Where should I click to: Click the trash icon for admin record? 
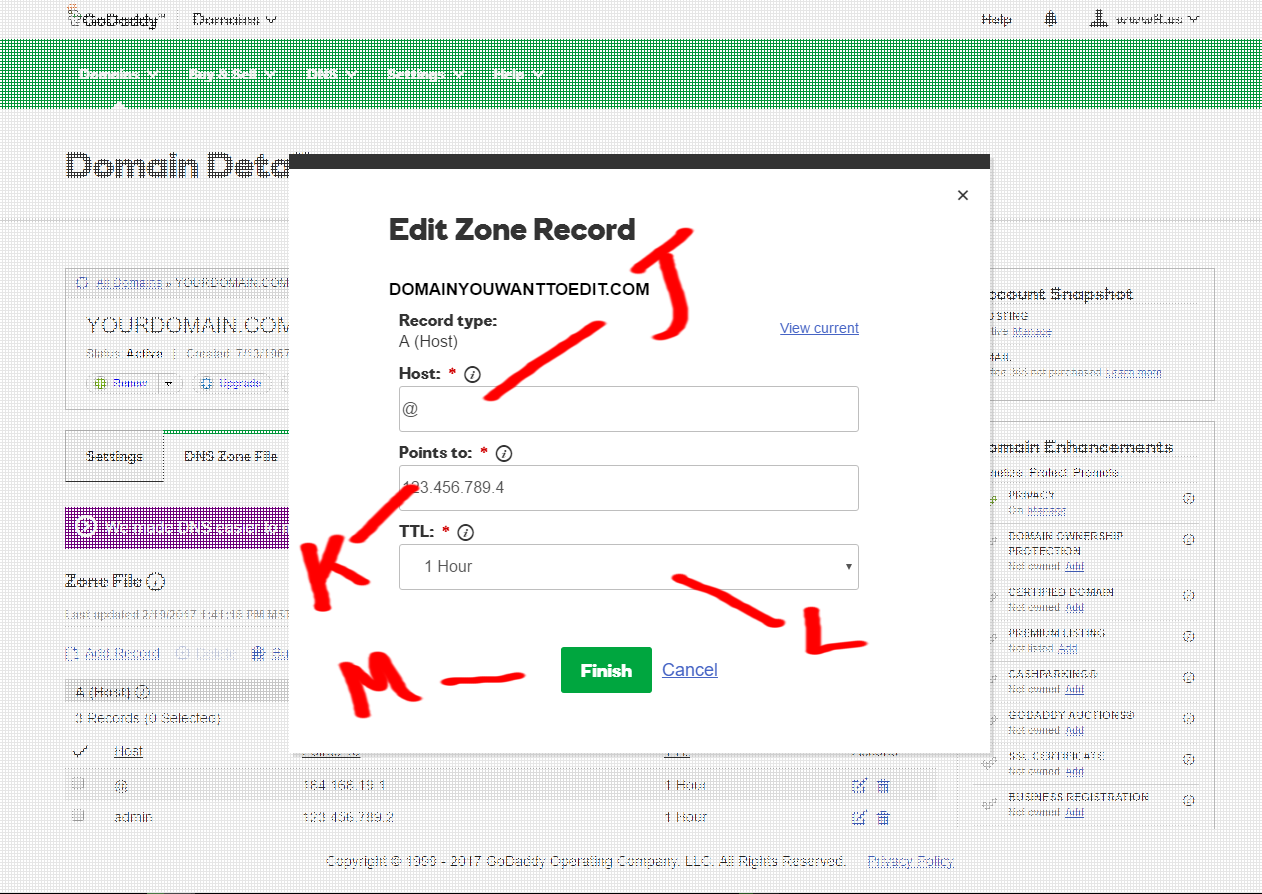pos(883,817)
